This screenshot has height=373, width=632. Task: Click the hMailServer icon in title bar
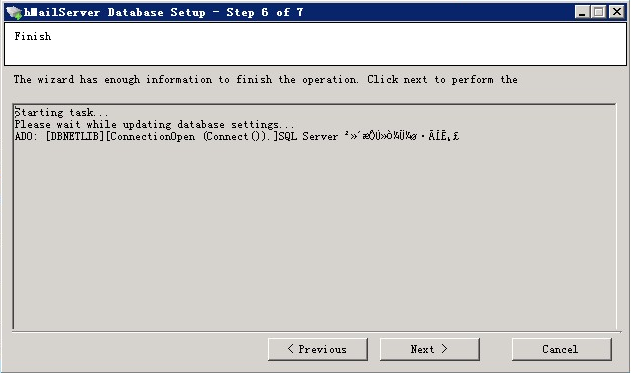(x=15, y=13)
